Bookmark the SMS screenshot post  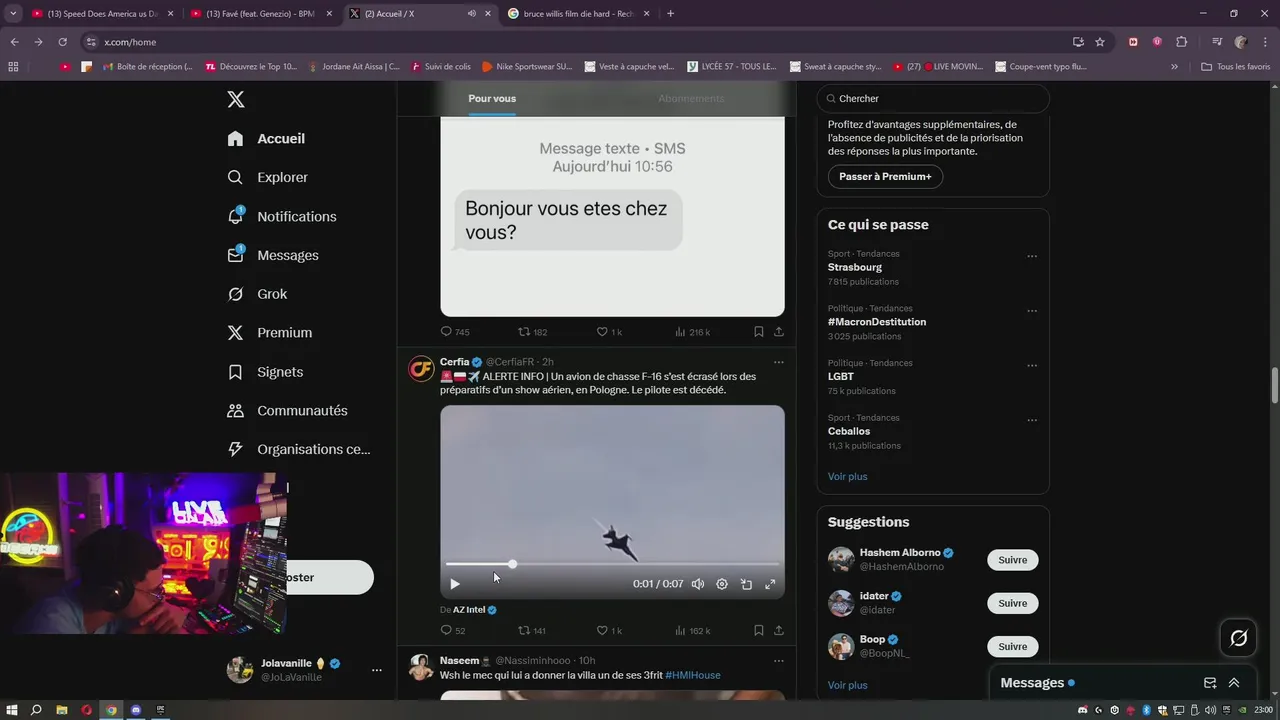coord(759,331)
